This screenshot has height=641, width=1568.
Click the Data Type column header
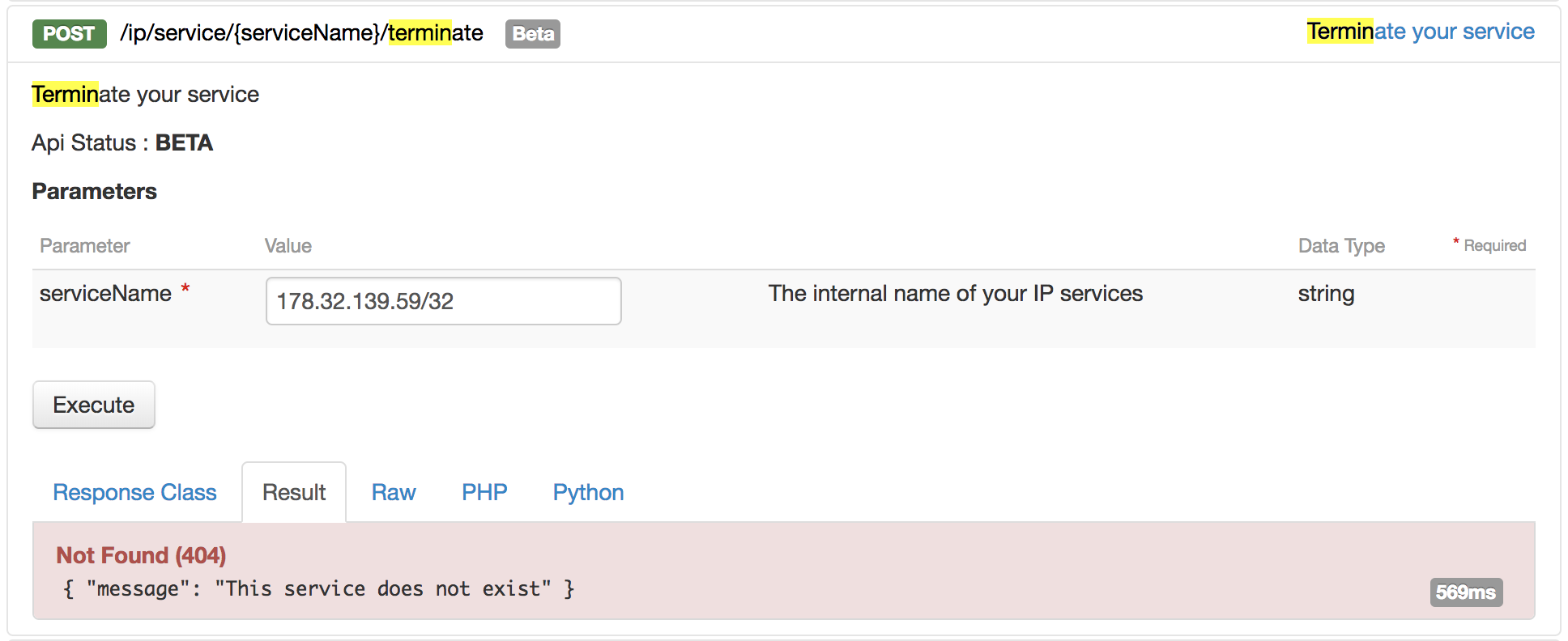coord(1341,246)
